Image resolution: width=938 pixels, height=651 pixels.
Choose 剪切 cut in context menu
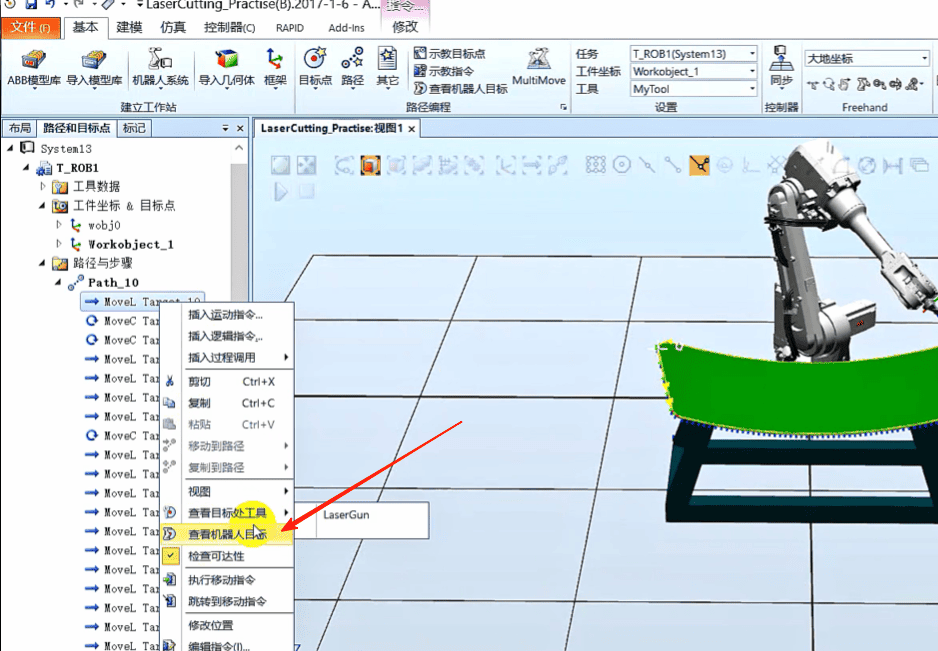click(x=227, y=382)
